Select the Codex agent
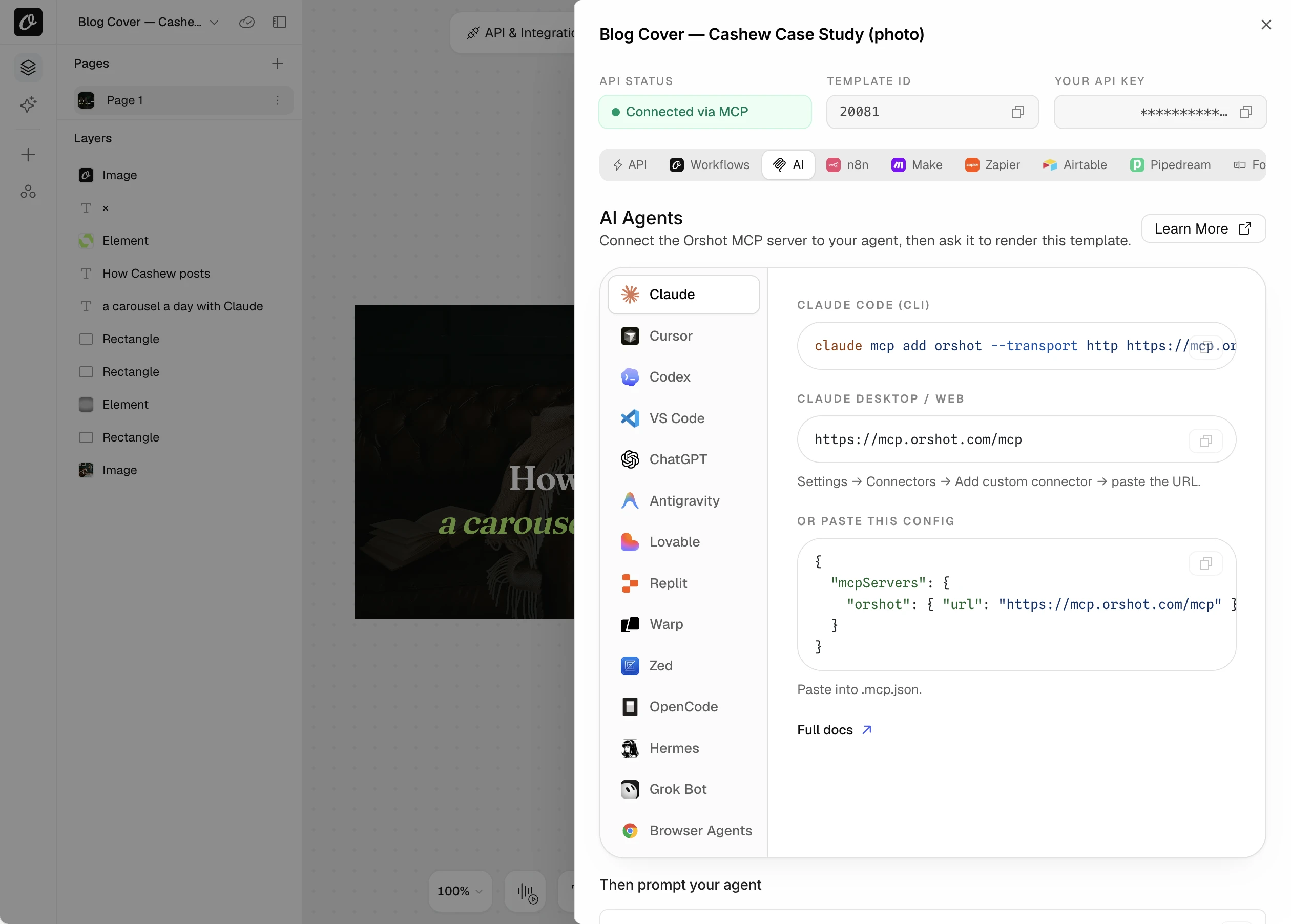1291x924 pixels. [683, 376]
